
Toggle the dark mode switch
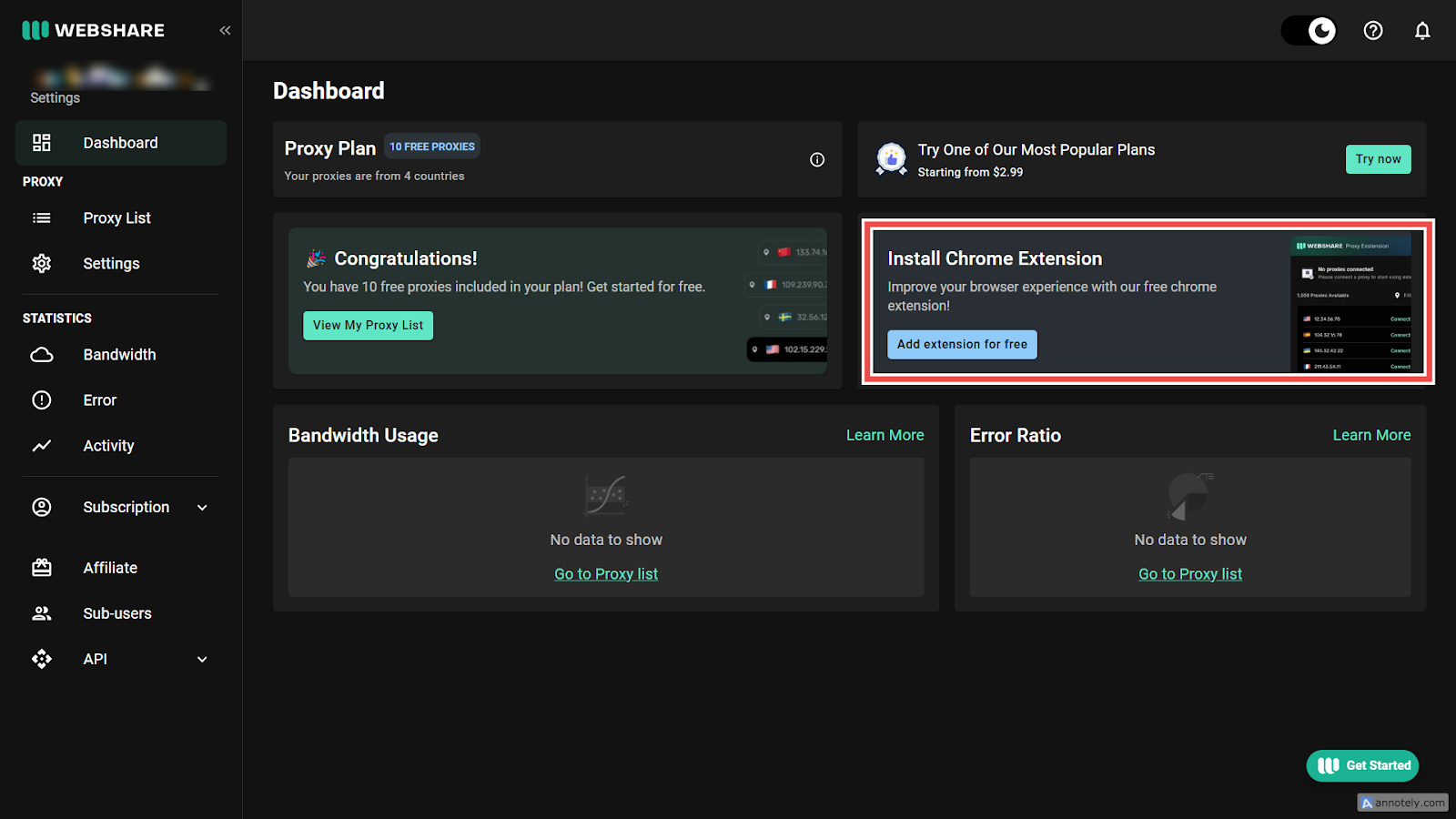1309,30
